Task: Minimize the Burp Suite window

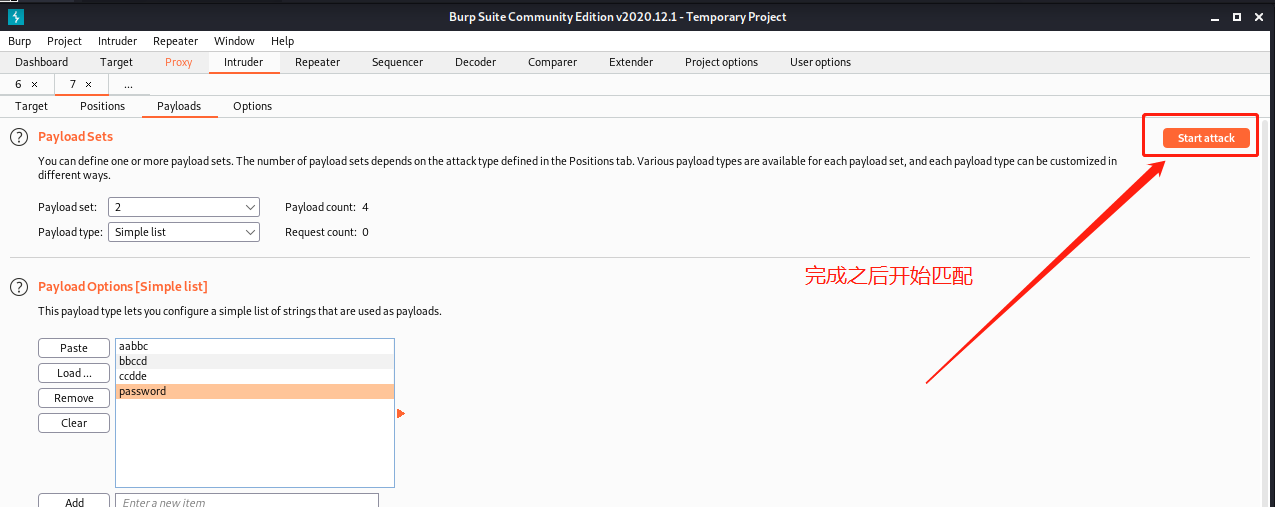Action: (1217, 17)
